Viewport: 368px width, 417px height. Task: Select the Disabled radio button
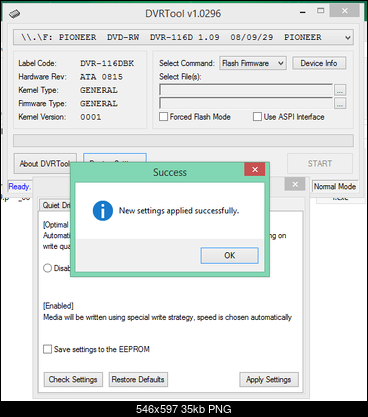47,268
